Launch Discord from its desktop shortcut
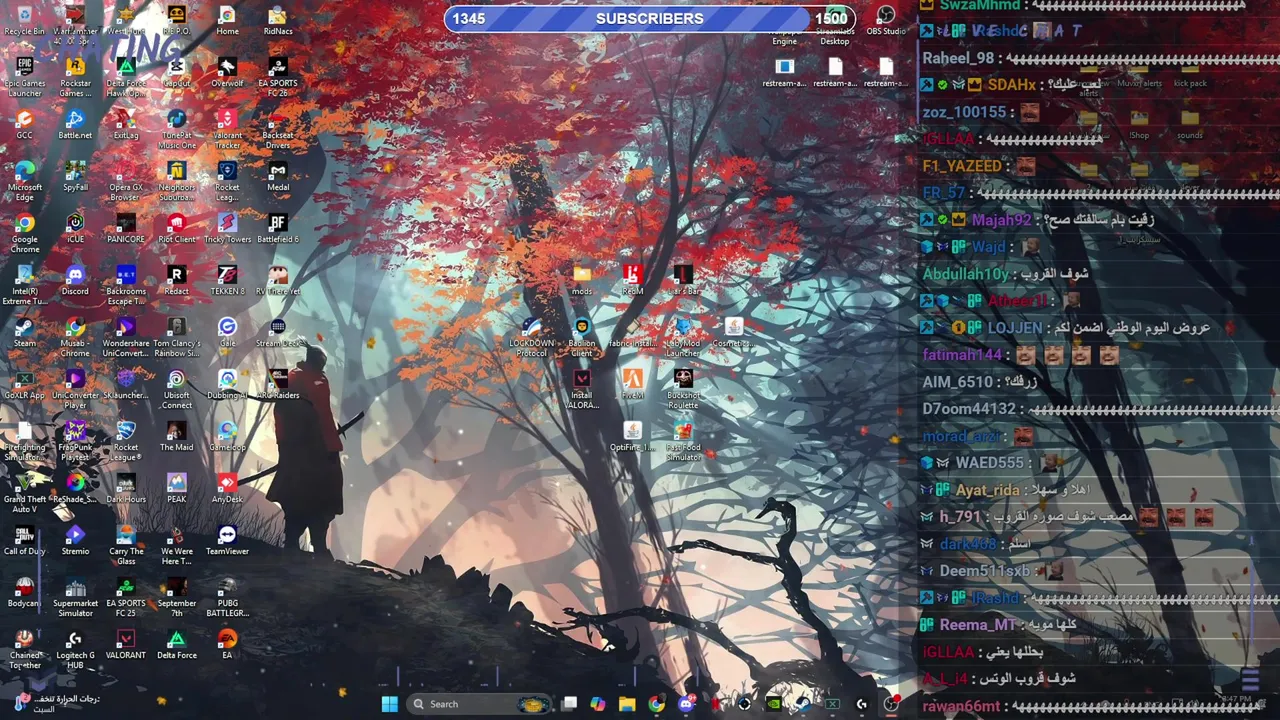Screen dimensions: 1280x720 click(x=75, y=281)
